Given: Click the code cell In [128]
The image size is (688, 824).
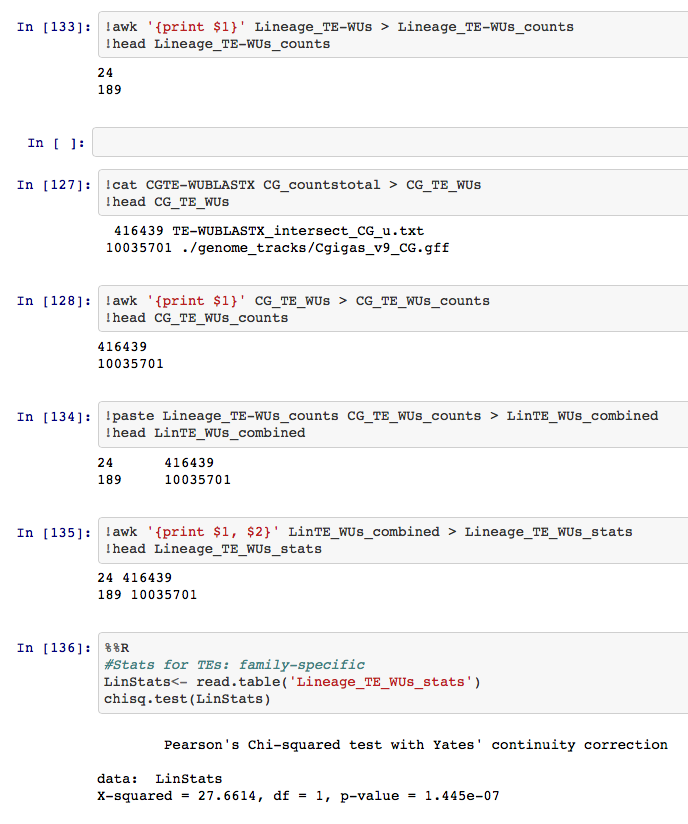Looking at the screenshot, I should [393, 308].
